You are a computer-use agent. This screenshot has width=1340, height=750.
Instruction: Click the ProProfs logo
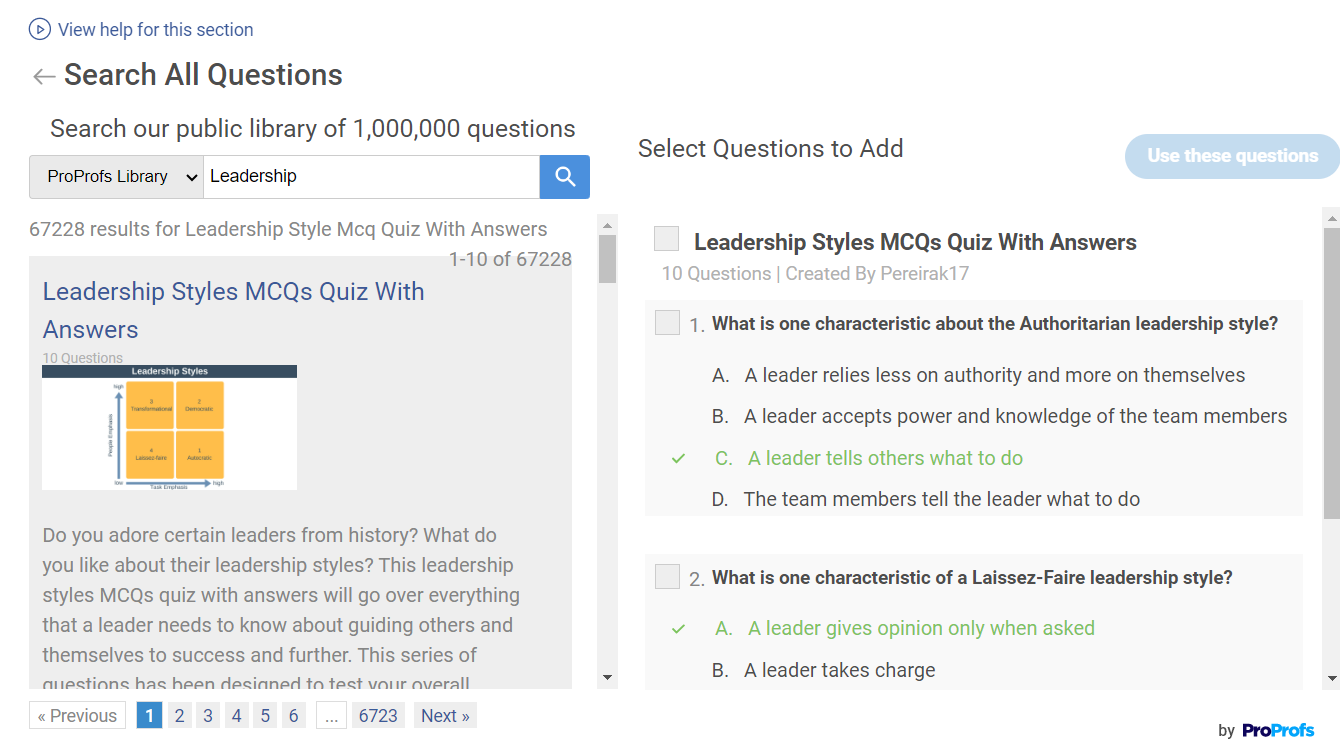(1278, 730)
